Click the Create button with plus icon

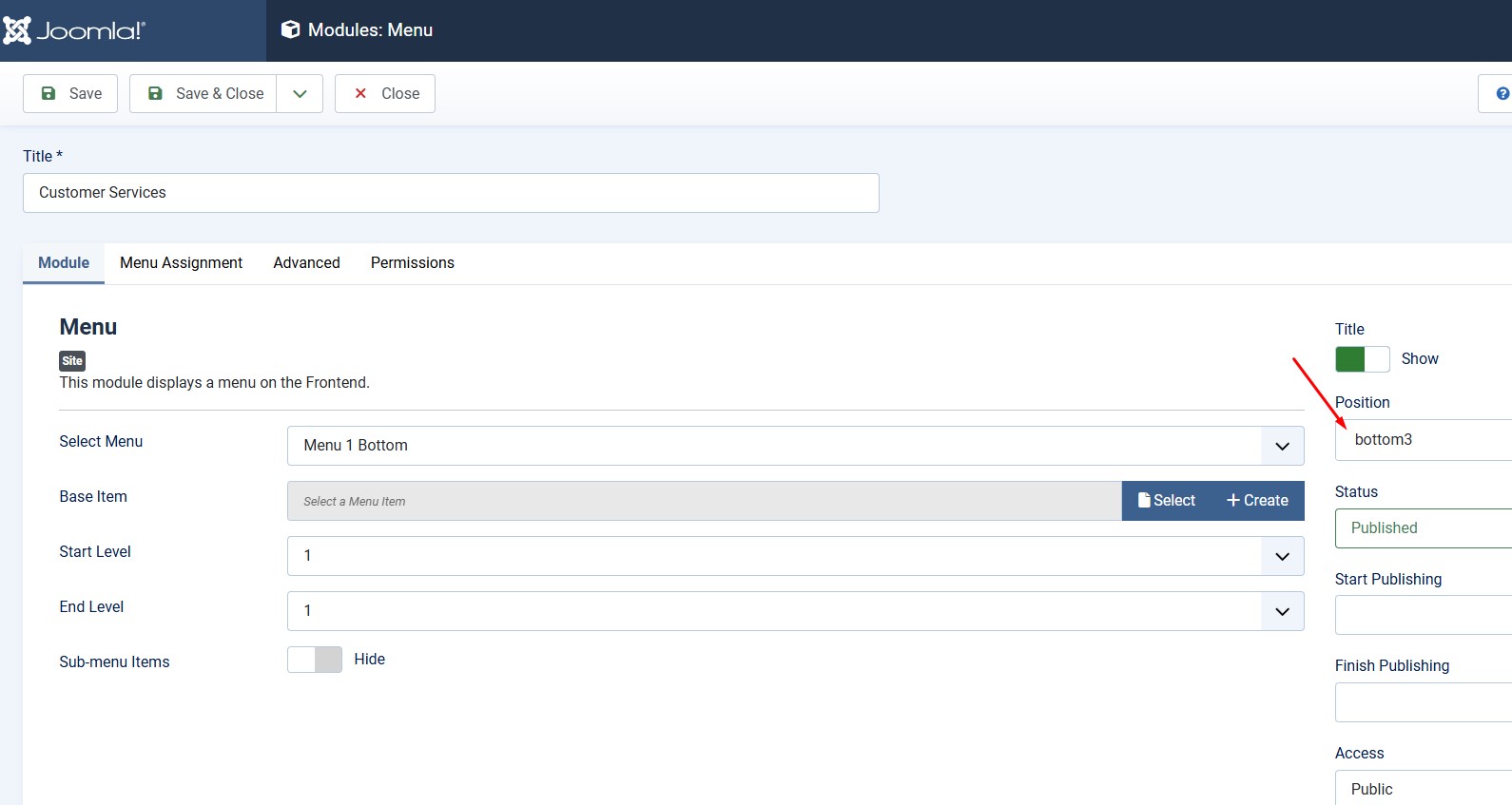(1257, 501)
